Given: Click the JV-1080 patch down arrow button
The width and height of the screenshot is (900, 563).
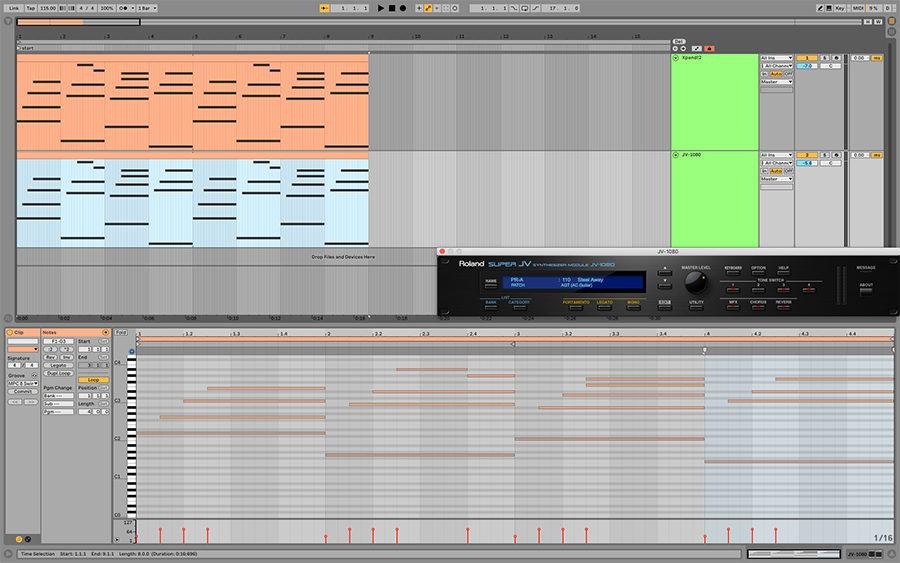Looking at the screenshot, I should click(664, 283).
